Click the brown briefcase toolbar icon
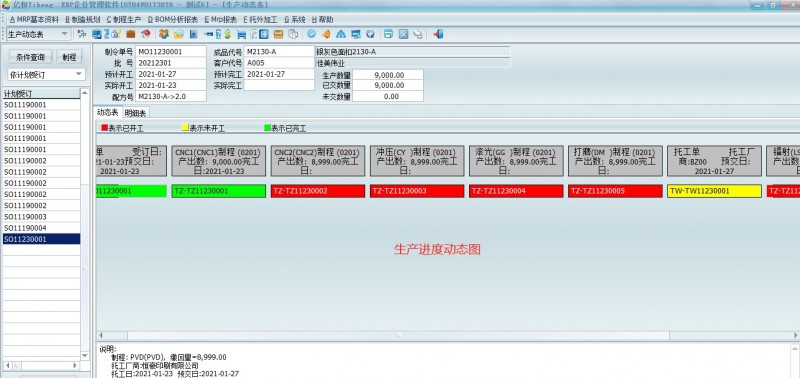This screenshot has height=378, width=800. [x=131, y=34]
